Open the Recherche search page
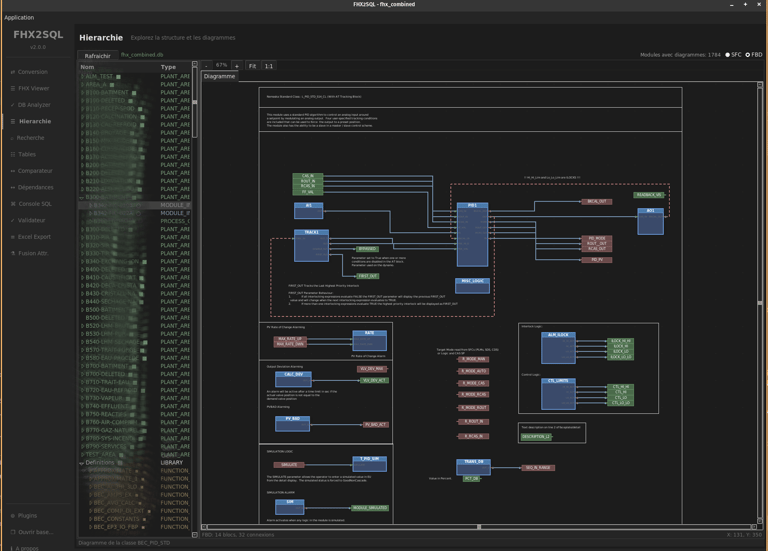This screenshot has height=551, width=768. coord(30,138)
